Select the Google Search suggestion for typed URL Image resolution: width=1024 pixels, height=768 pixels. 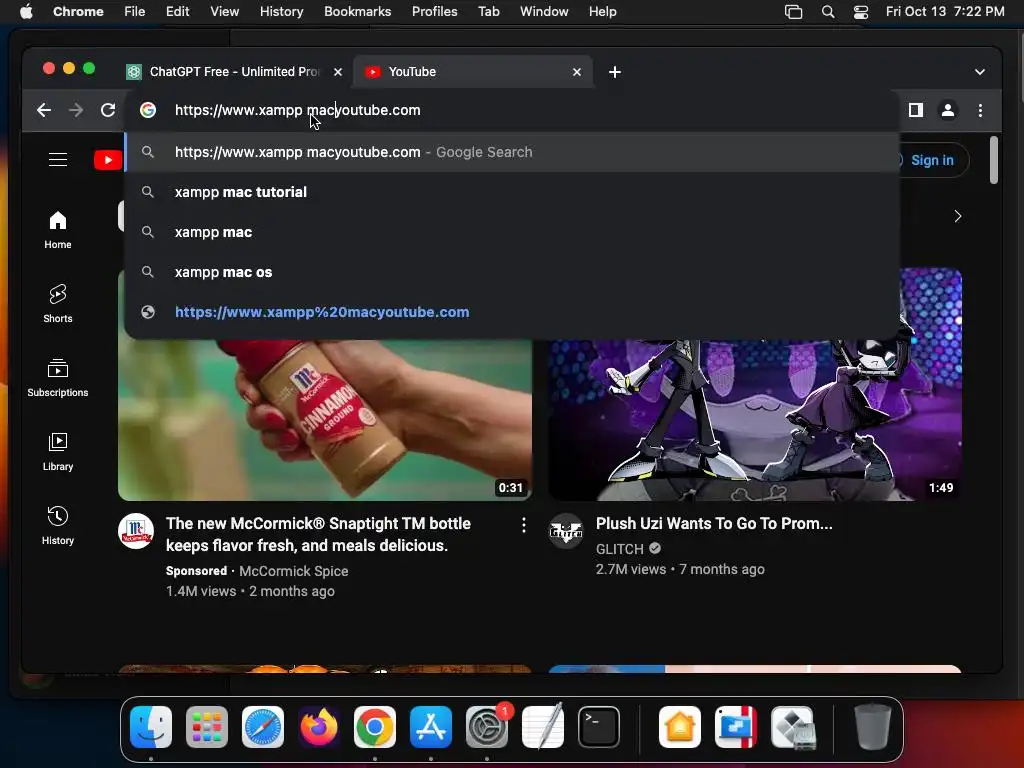(x=513, y=152)
